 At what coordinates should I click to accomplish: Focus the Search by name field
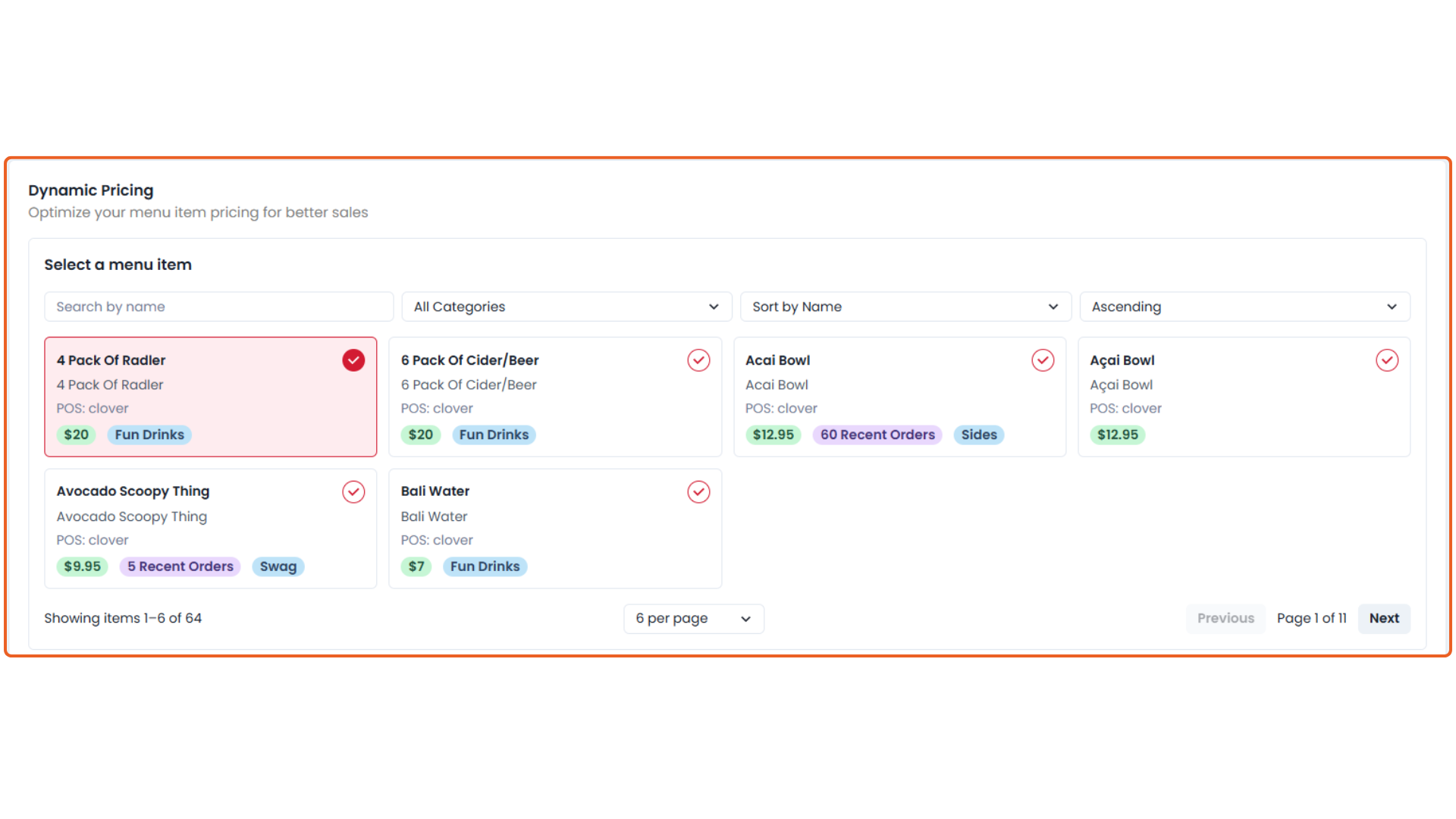pyautogui.click(x=218, y=306)
